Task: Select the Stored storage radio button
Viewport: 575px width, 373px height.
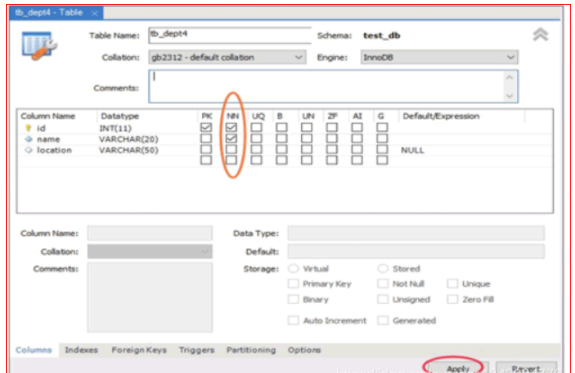Action: click(x=383, y=268)
